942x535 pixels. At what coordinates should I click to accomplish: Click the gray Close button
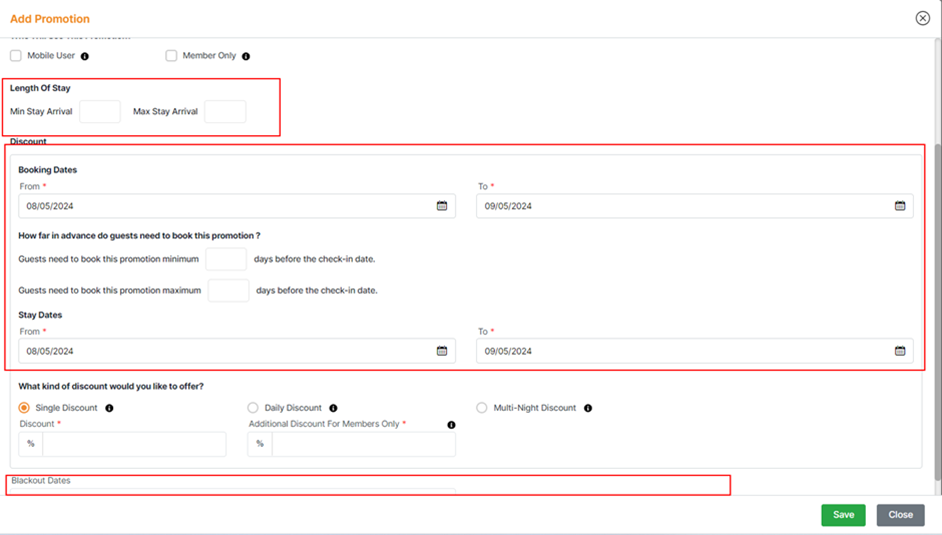point(900,515)
